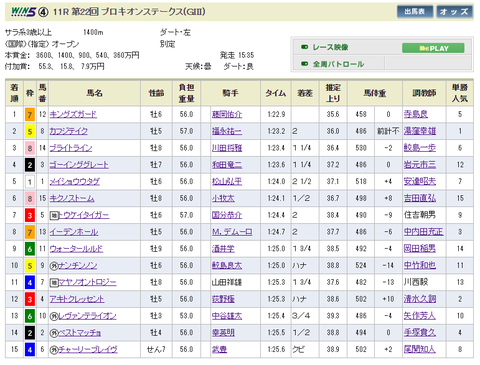Click the yellow frame 5 box beside カフジテイク
This screenshot has width=480, height=365.
point(30,131)
